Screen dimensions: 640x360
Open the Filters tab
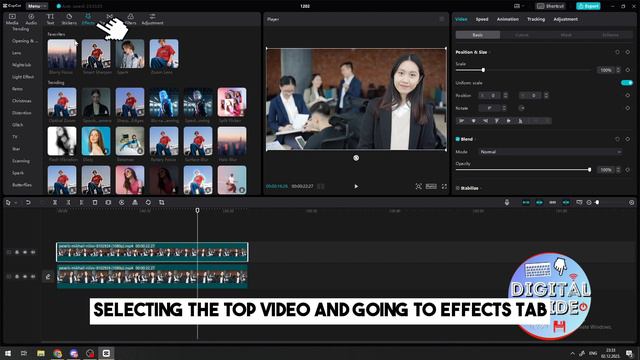[x=131, y=19]
